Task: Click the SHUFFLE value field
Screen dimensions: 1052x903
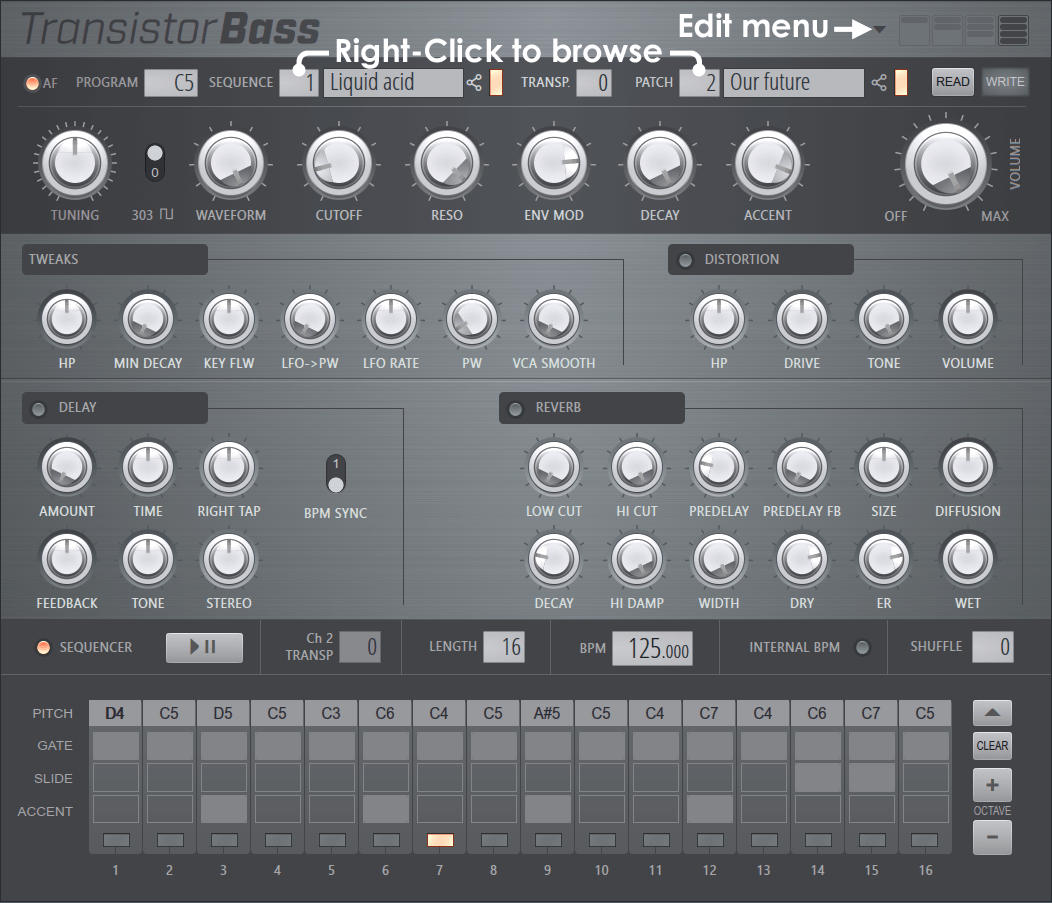Action: click(993, 647)
